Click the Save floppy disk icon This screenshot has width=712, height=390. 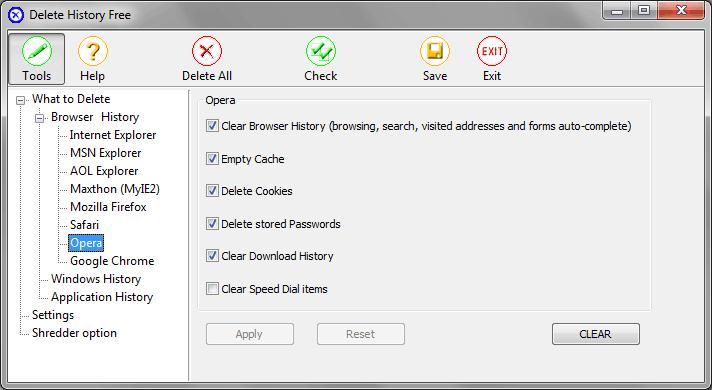(x=435, y=51)
